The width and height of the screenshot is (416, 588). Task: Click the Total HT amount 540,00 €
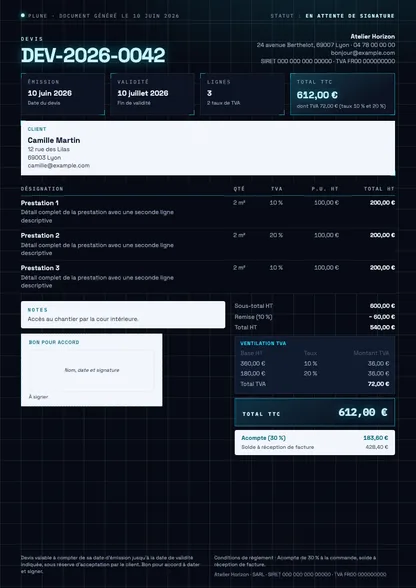pyautogui.click(x=382, y=327)
